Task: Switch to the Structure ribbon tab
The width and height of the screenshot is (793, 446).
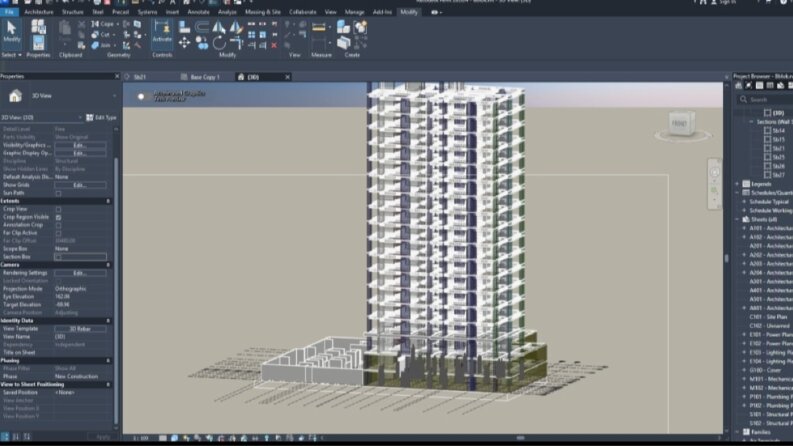Action: [x=72, y=12]
